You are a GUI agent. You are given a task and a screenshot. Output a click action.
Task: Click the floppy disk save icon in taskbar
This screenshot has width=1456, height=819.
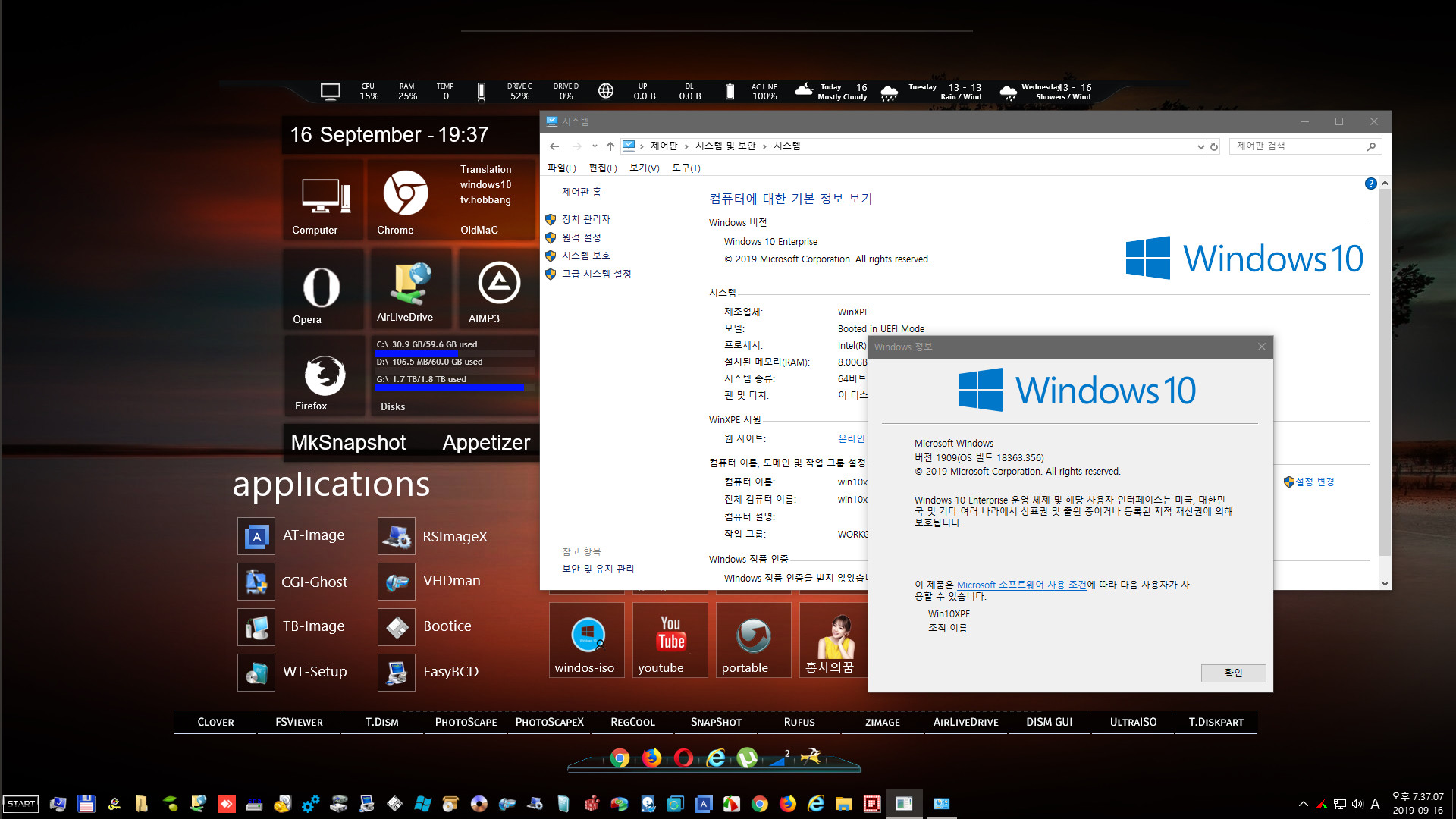86,804
